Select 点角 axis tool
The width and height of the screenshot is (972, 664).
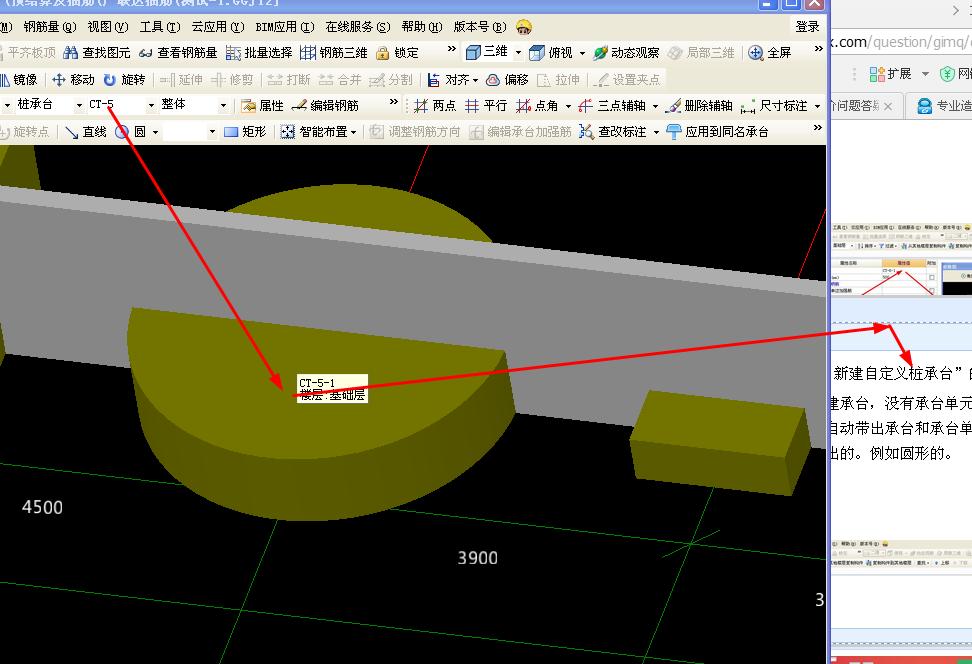pos(537,106)
